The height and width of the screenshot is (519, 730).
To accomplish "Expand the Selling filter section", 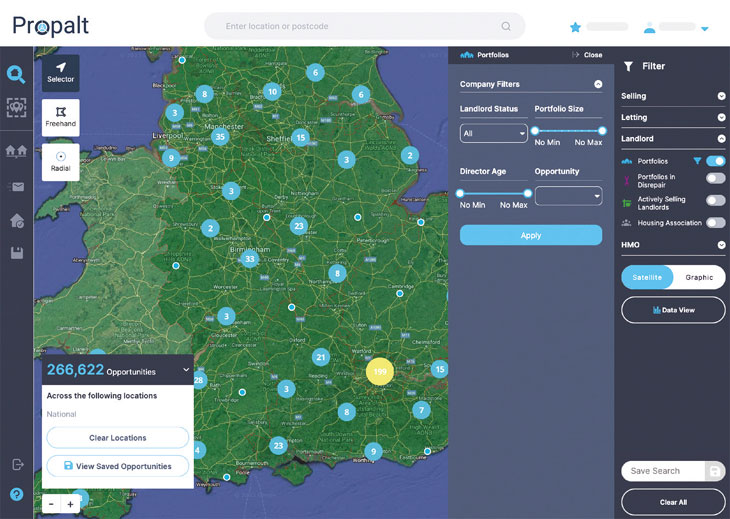I will tap(720, 96).
